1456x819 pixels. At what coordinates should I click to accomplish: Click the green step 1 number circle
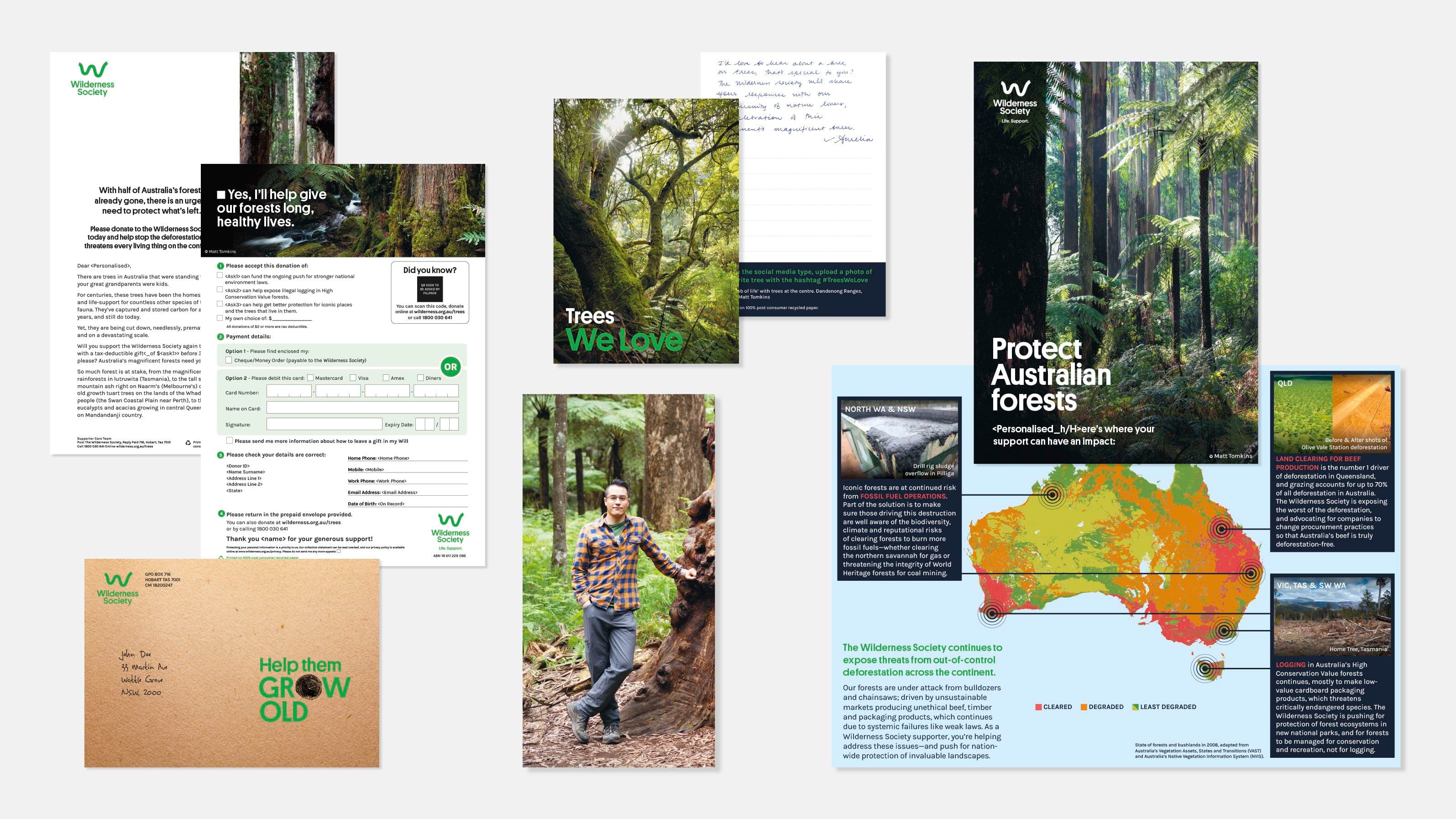[x=220, y=266]
